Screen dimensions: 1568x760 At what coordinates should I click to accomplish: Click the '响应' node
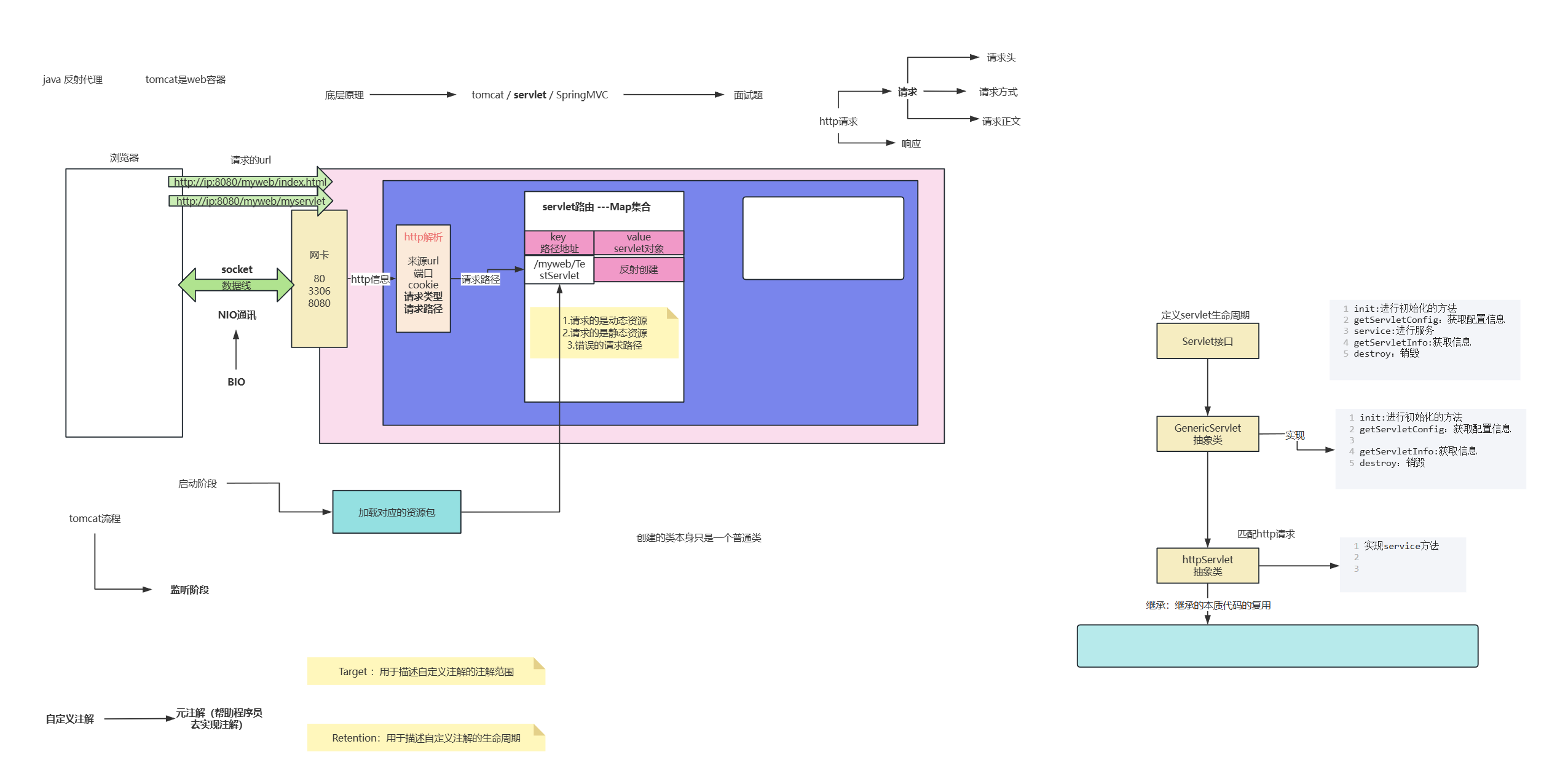click(911, 143)
